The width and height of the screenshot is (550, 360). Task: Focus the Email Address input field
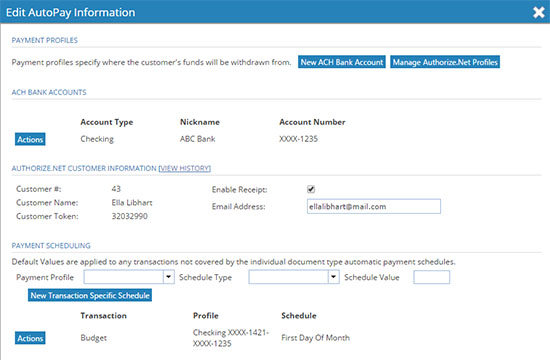click(x=374, y=206)
